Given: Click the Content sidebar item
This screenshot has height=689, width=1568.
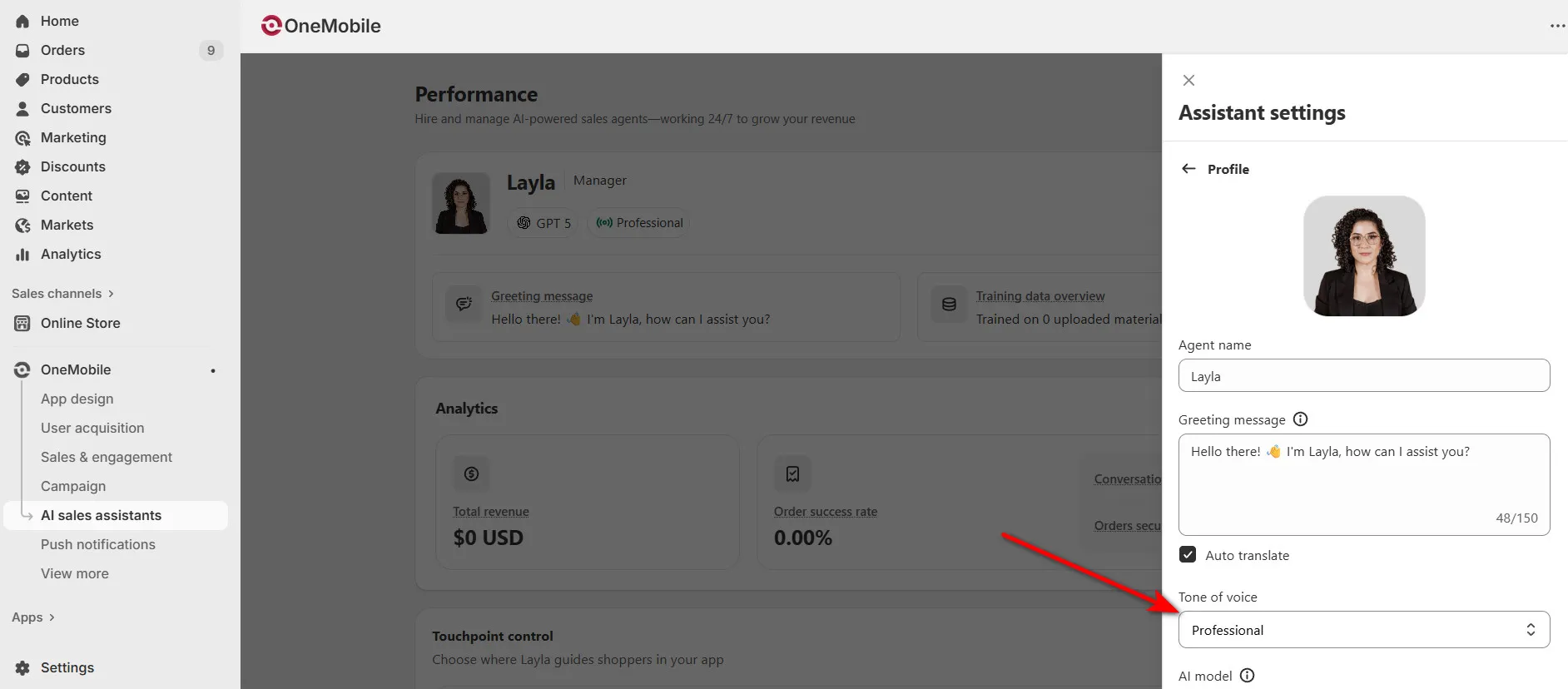Looking at the screenshot, I should pos(116,196).
